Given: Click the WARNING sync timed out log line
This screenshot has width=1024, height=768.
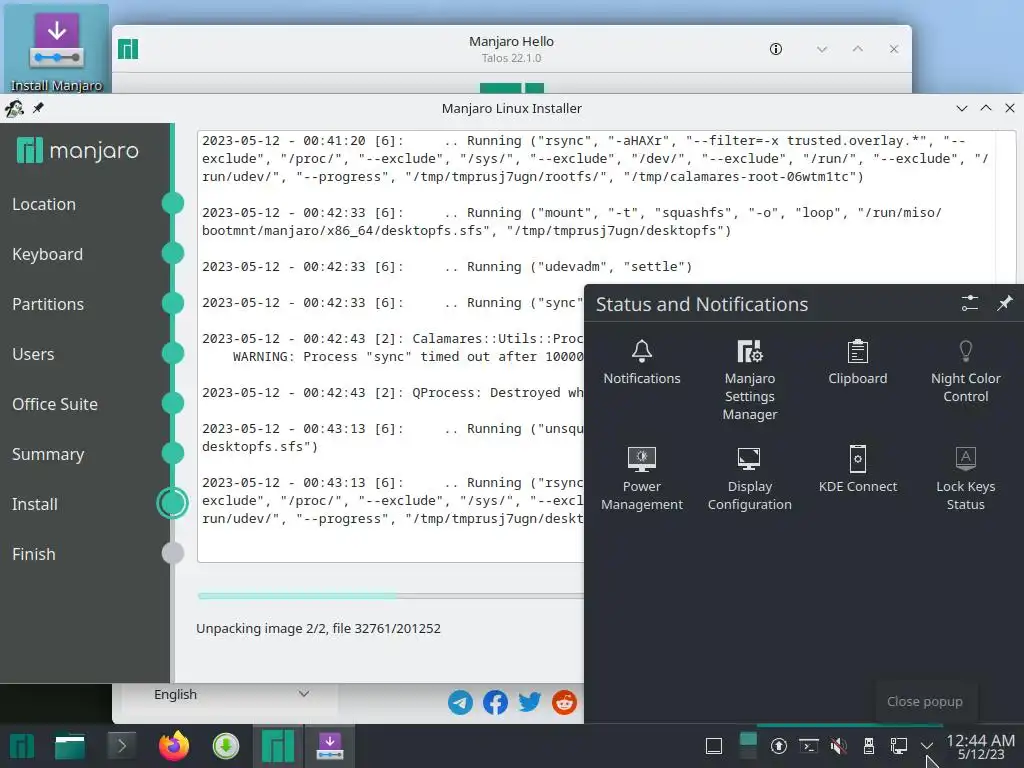Looking at the screenshot, I should tap(408, 357).
